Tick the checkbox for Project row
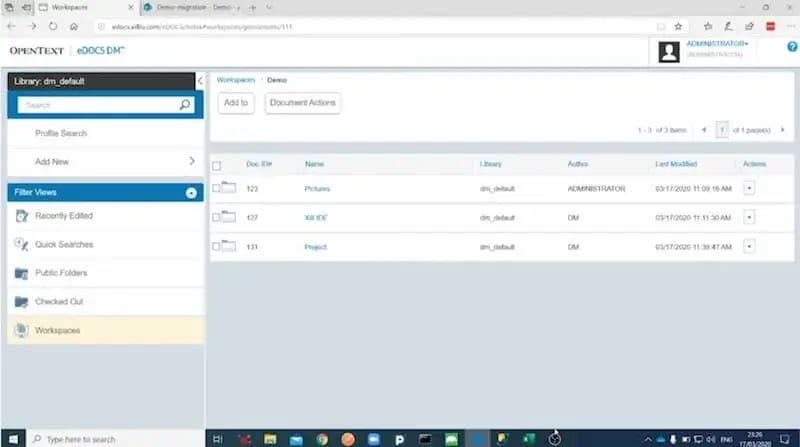The height and width of the screenshot is (447, 800). tap(216, 246)
